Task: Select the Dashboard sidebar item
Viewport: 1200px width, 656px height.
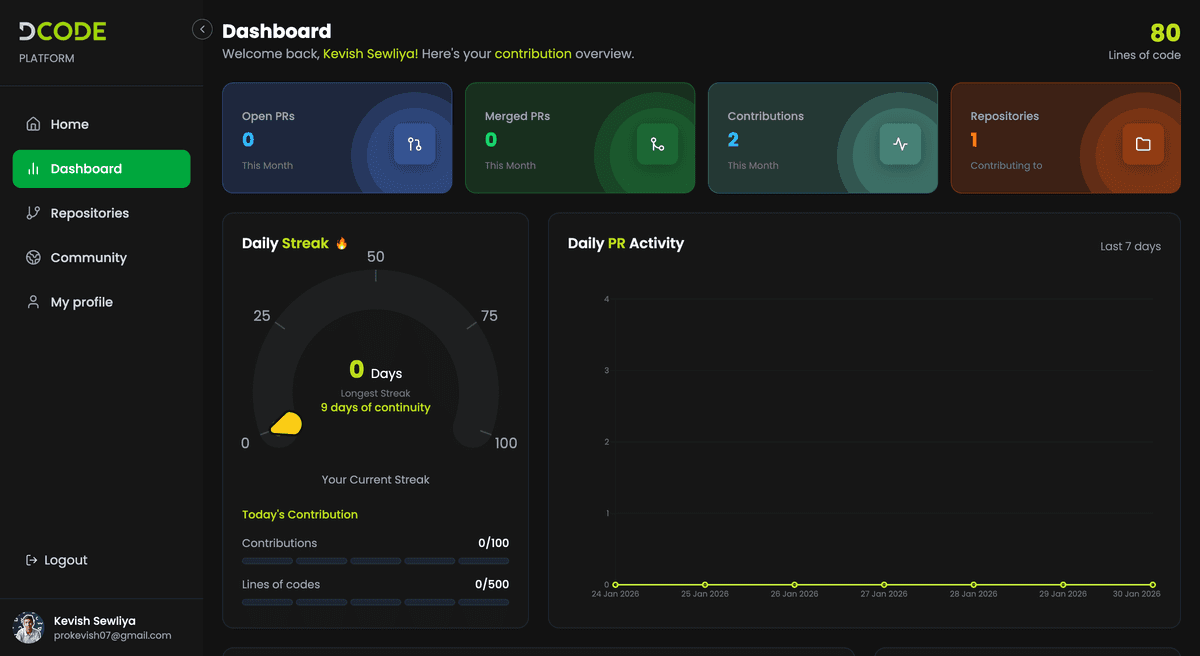Action: pos(101,169)
